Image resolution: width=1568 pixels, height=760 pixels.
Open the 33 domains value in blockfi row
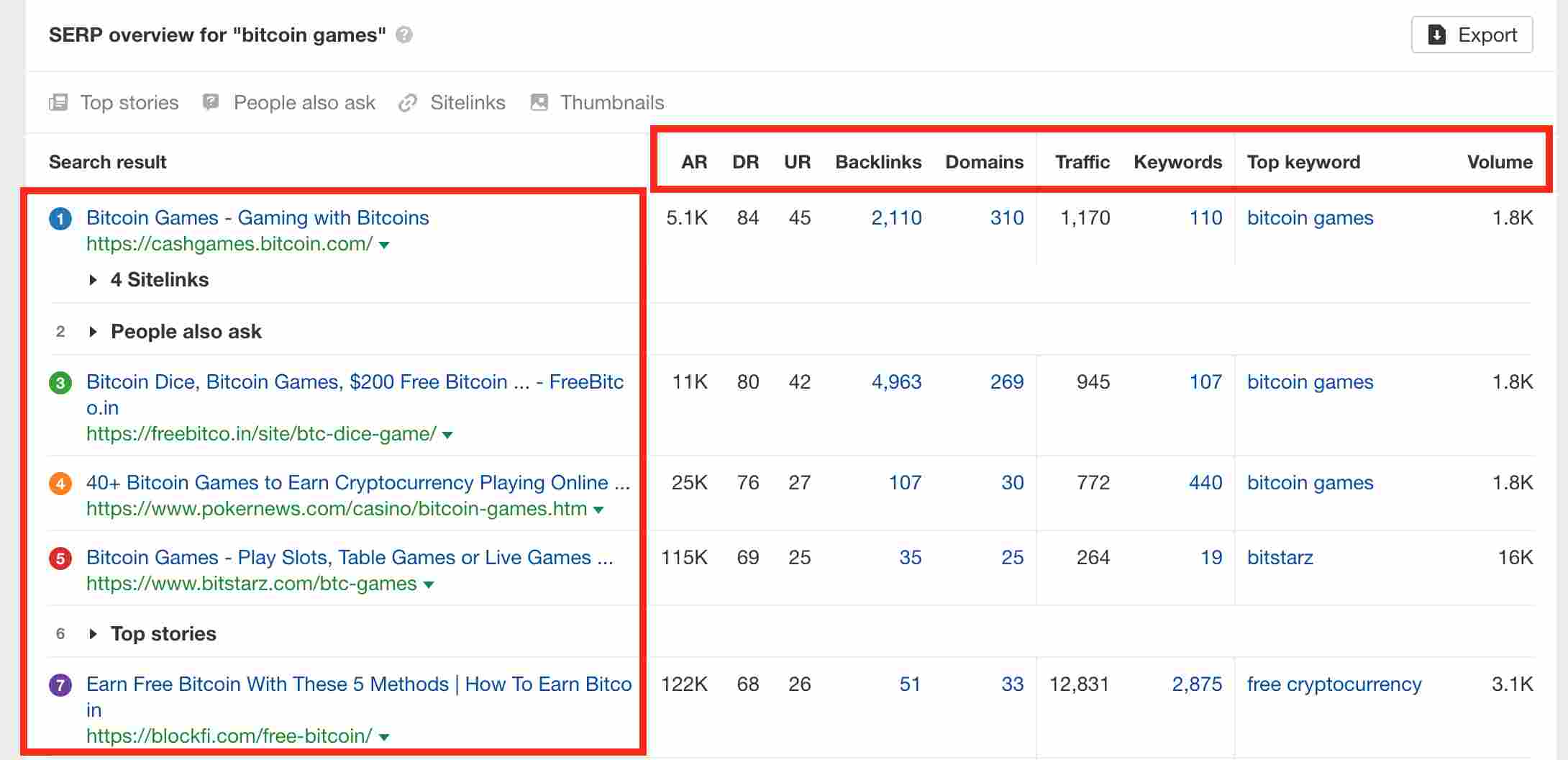point(1013,684)
